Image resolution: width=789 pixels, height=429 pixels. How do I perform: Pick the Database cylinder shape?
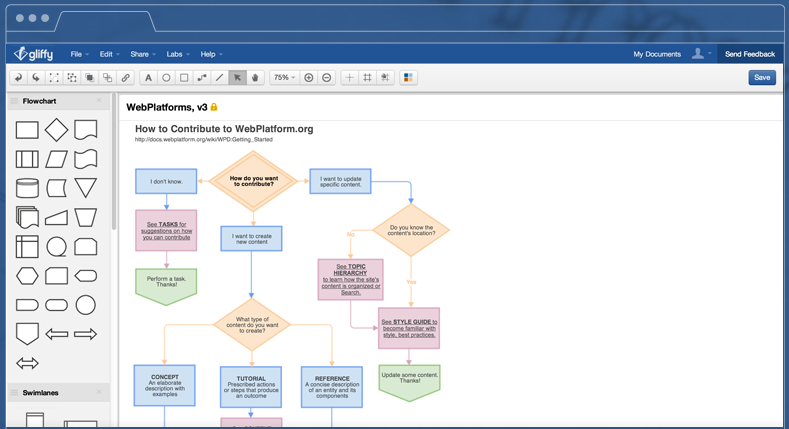click(x=27, y=188)
